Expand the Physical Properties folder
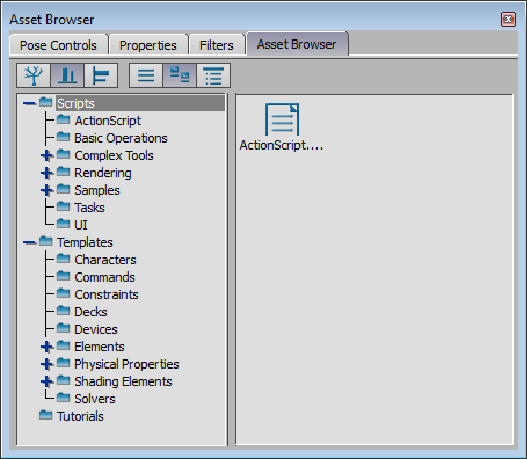The height and width of the screenshot is (459, 527). 47,364
